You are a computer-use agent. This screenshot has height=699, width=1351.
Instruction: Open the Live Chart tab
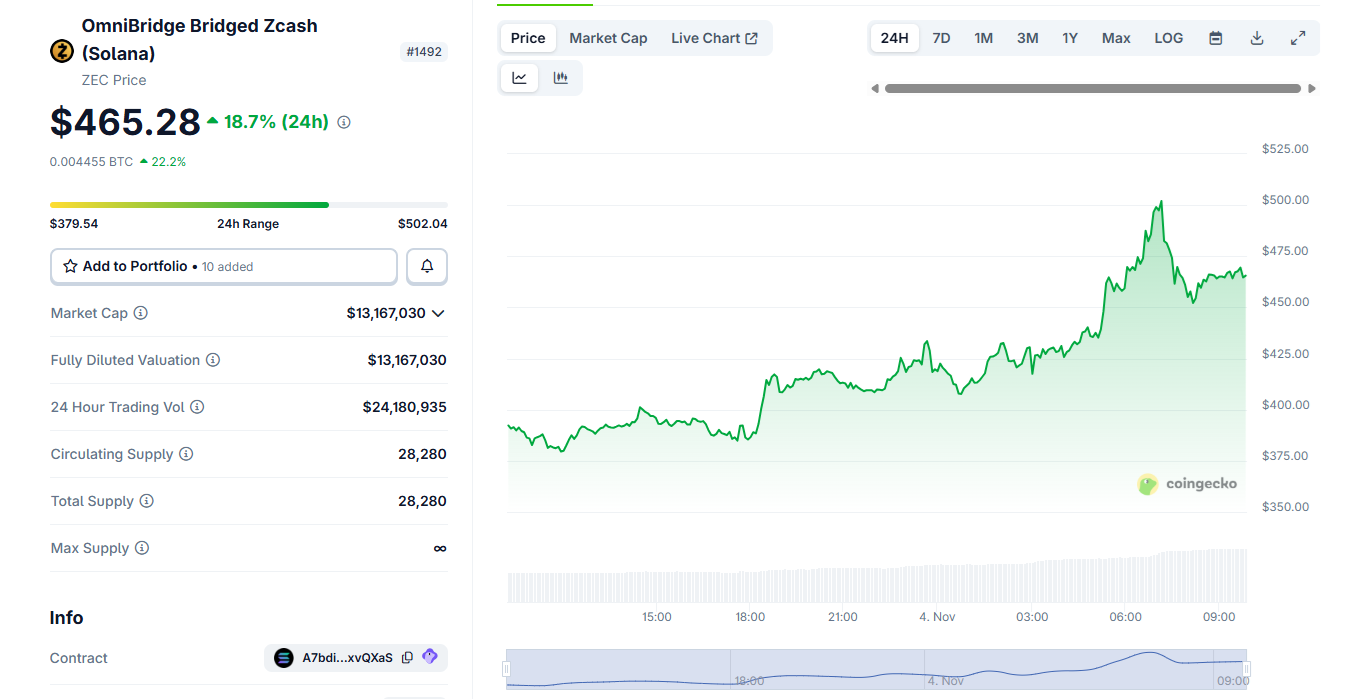tap(715, 37)
